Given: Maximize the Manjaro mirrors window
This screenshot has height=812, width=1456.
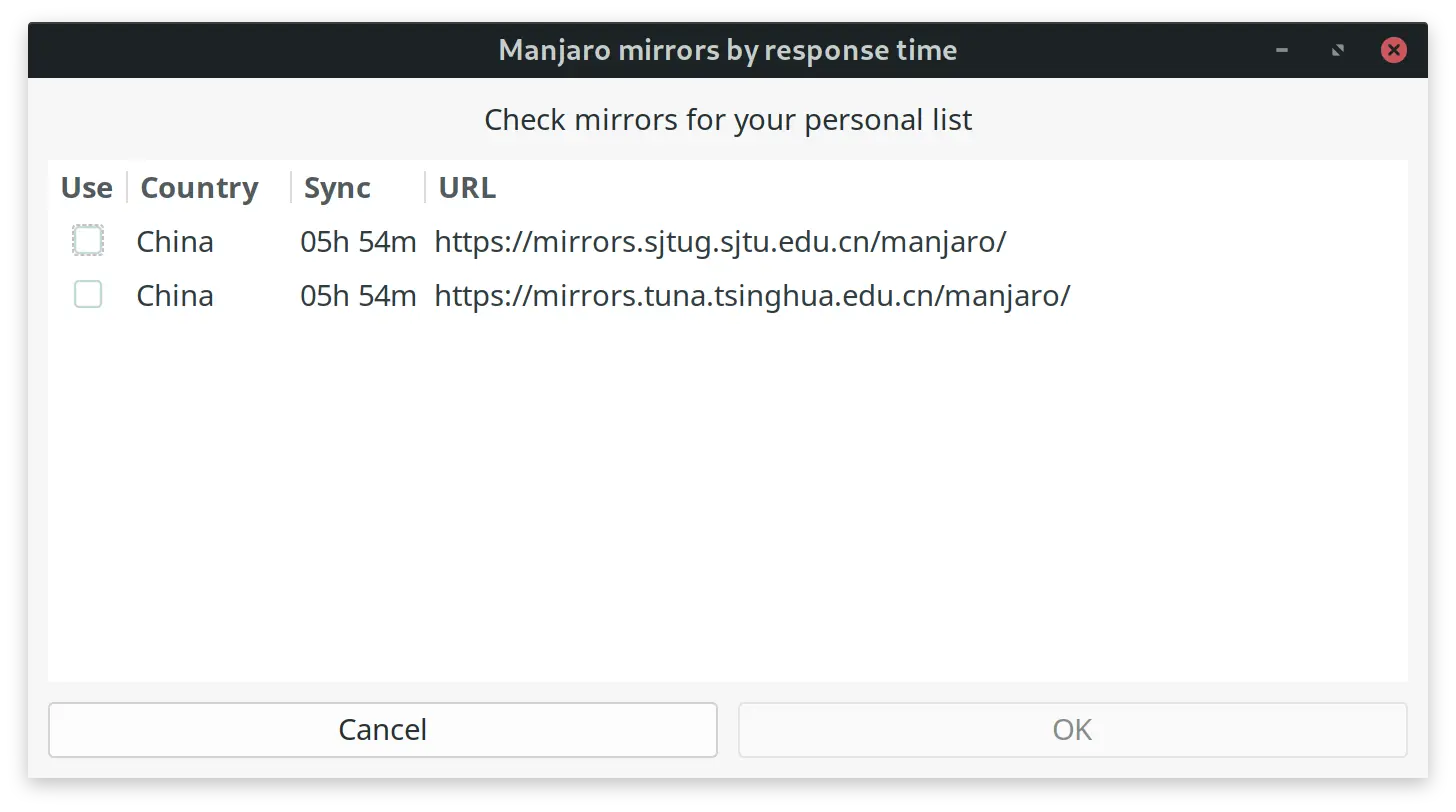Looking at the screenshot, I should [1338, 50].
